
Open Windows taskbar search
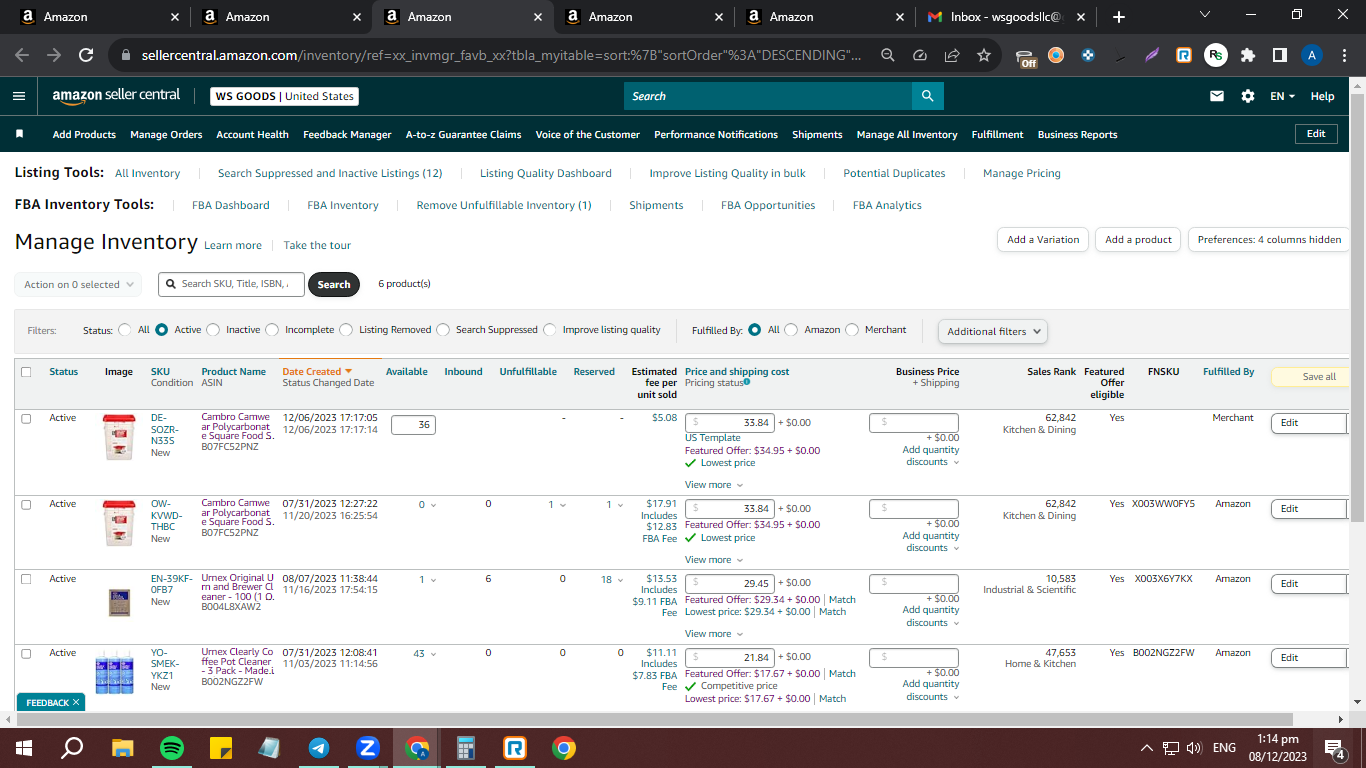pos(72,748)
